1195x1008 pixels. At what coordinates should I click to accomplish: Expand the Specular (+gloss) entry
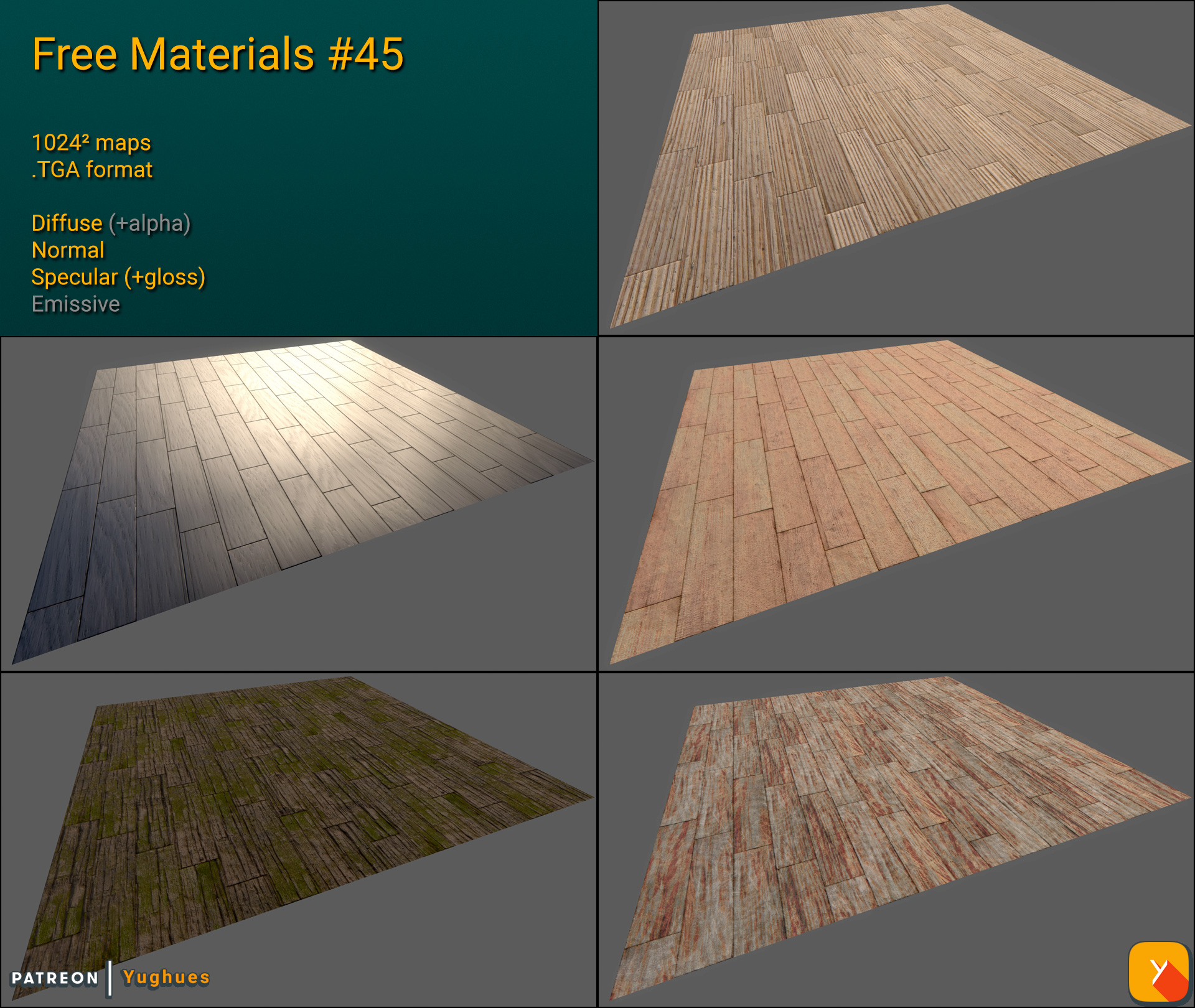click(x=118, y=278)
